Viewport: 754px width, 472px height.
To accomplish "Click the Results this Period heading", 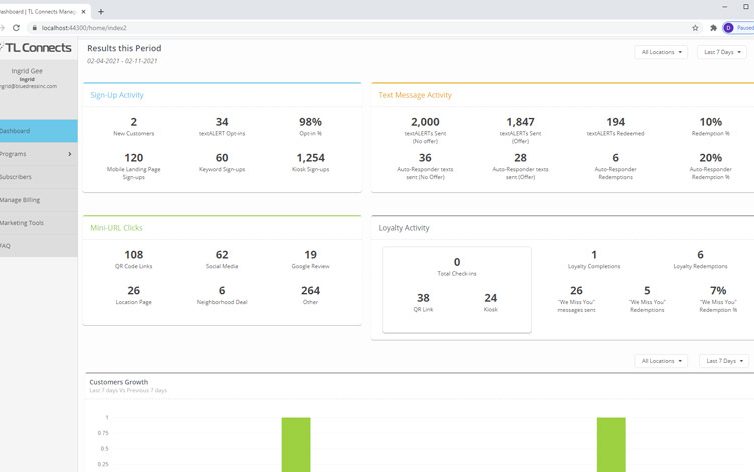I will pos(124,48).
